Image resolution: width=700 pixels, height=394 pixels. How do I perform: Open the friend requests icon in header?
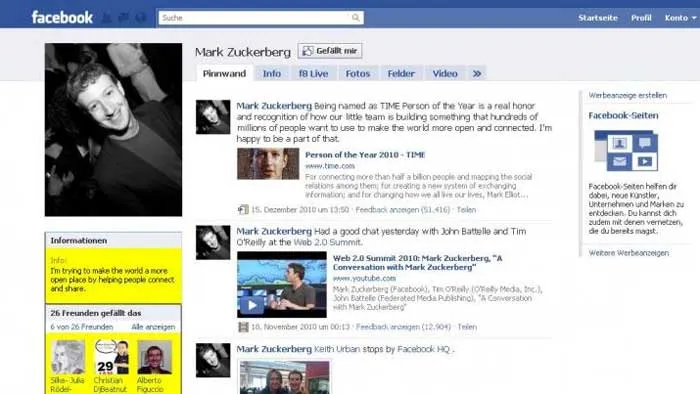pyautogui.click(x=107, y=17)
